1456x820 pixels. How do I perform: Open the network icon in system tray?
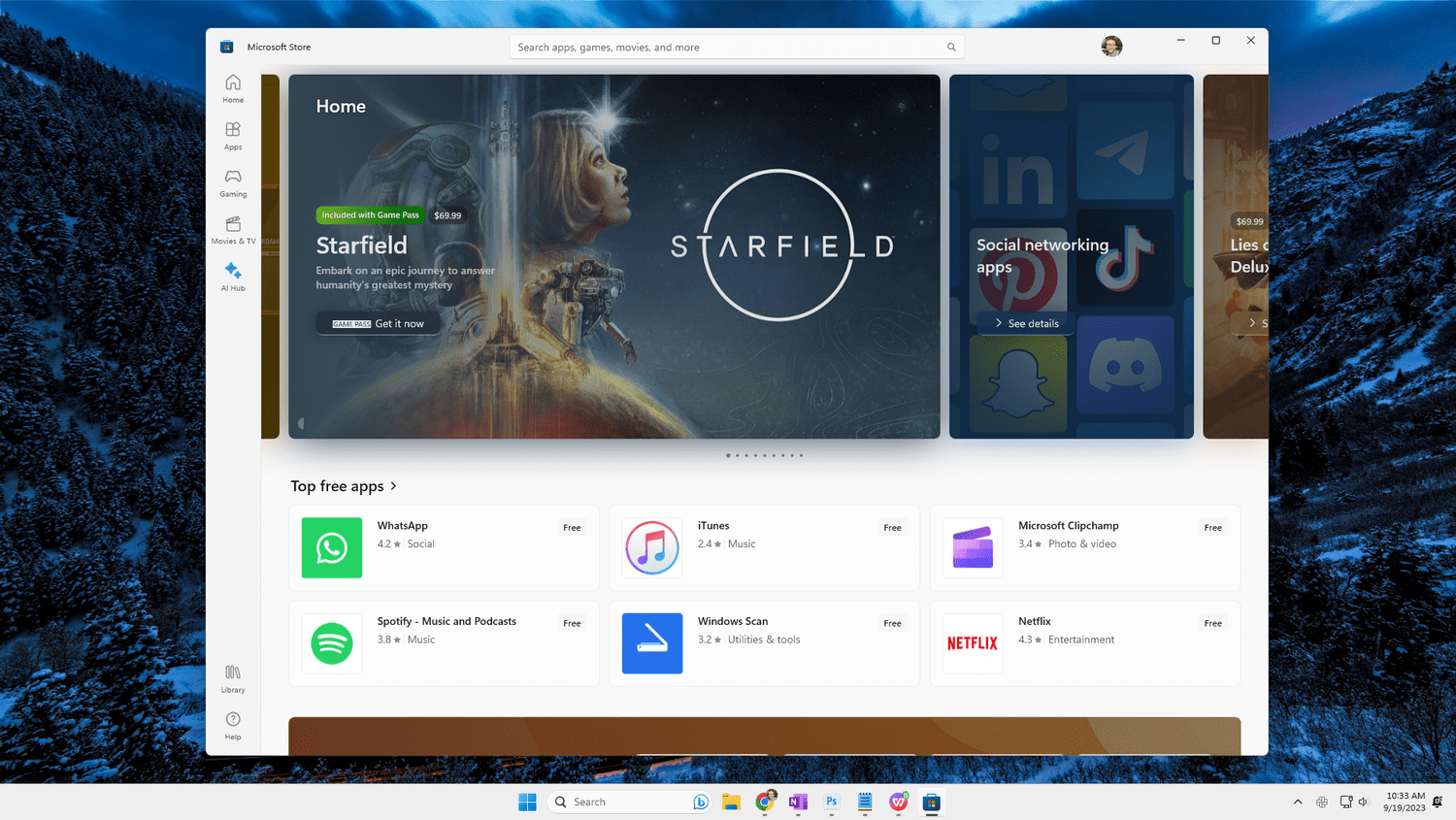[1345, 802]
